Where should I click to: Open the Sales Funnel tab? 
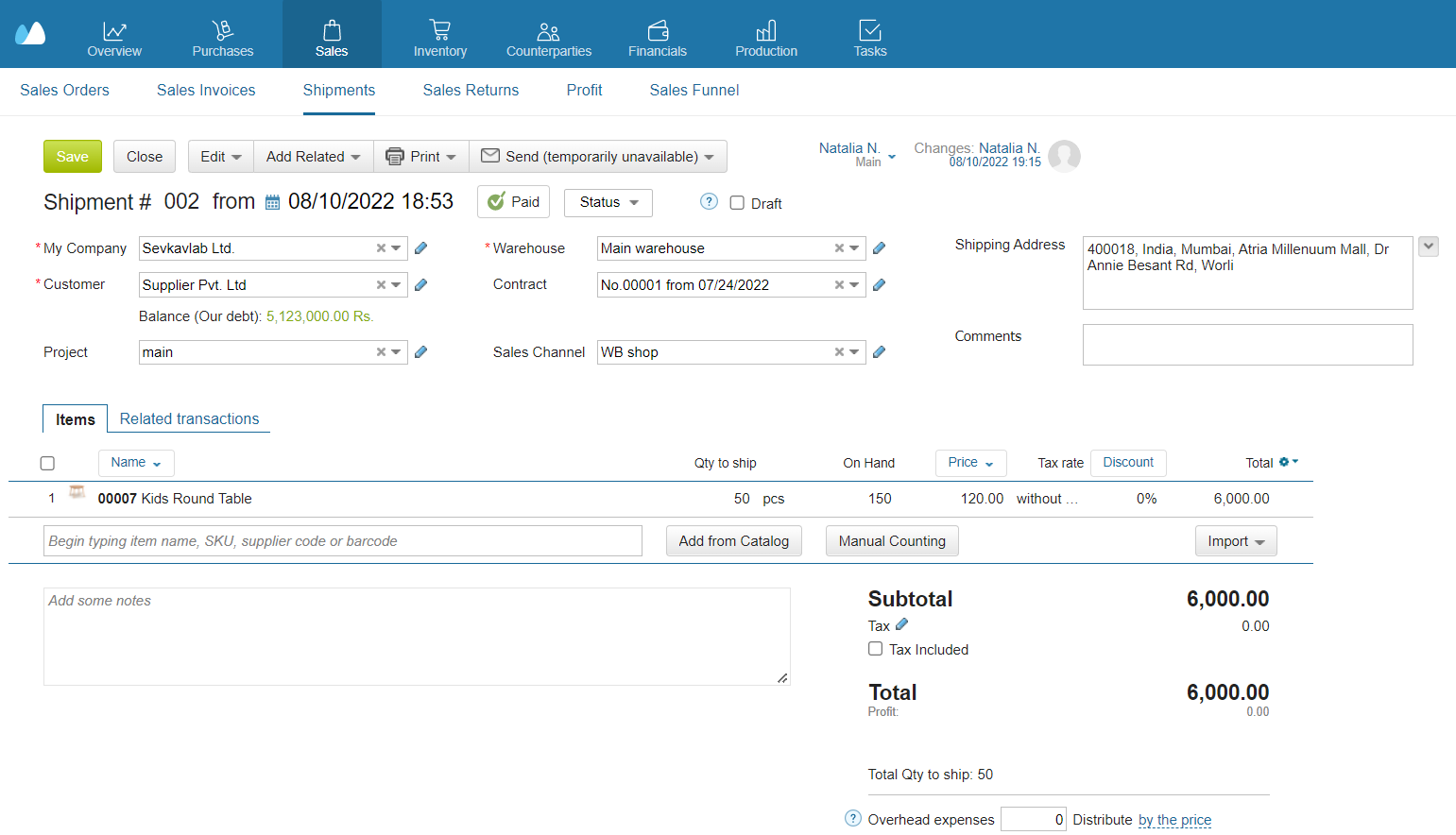[694, 91]
